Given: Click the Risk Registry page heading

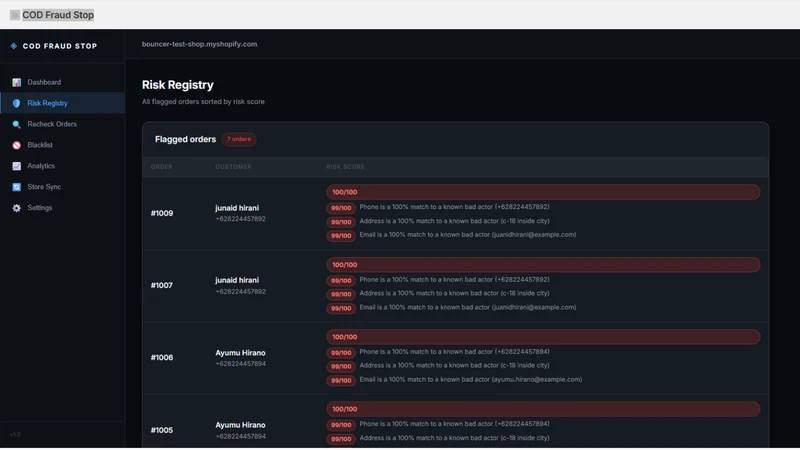Looking at the screenshot, I should 178,85.
